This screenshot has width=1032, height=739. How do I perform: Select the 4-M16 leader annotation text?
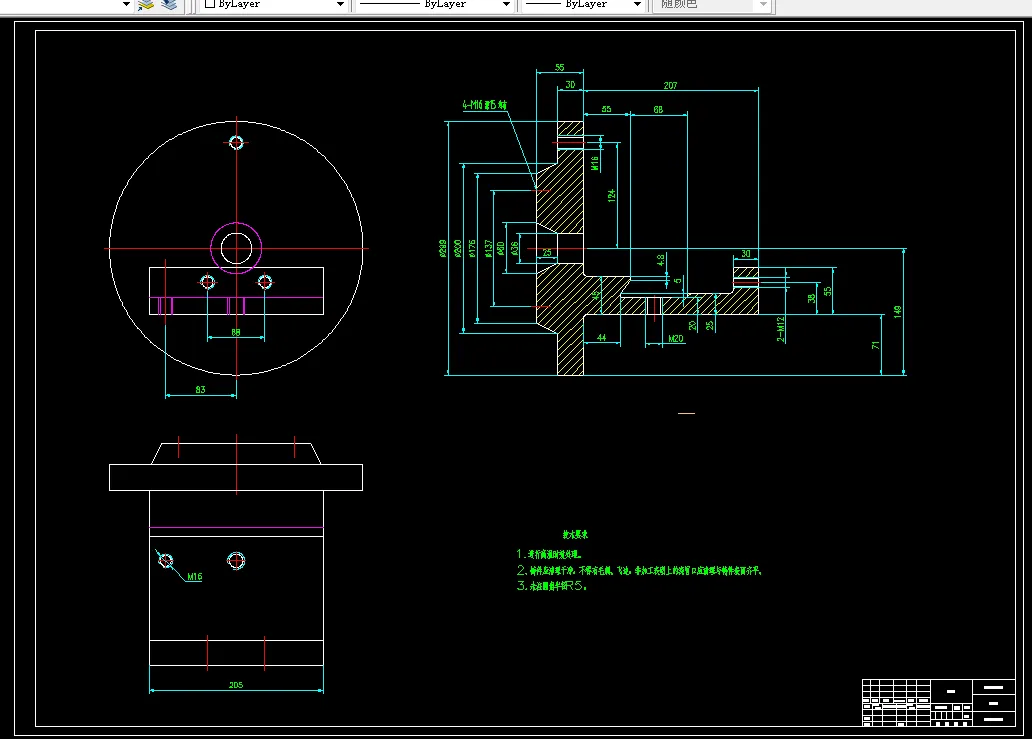[485, 104]
